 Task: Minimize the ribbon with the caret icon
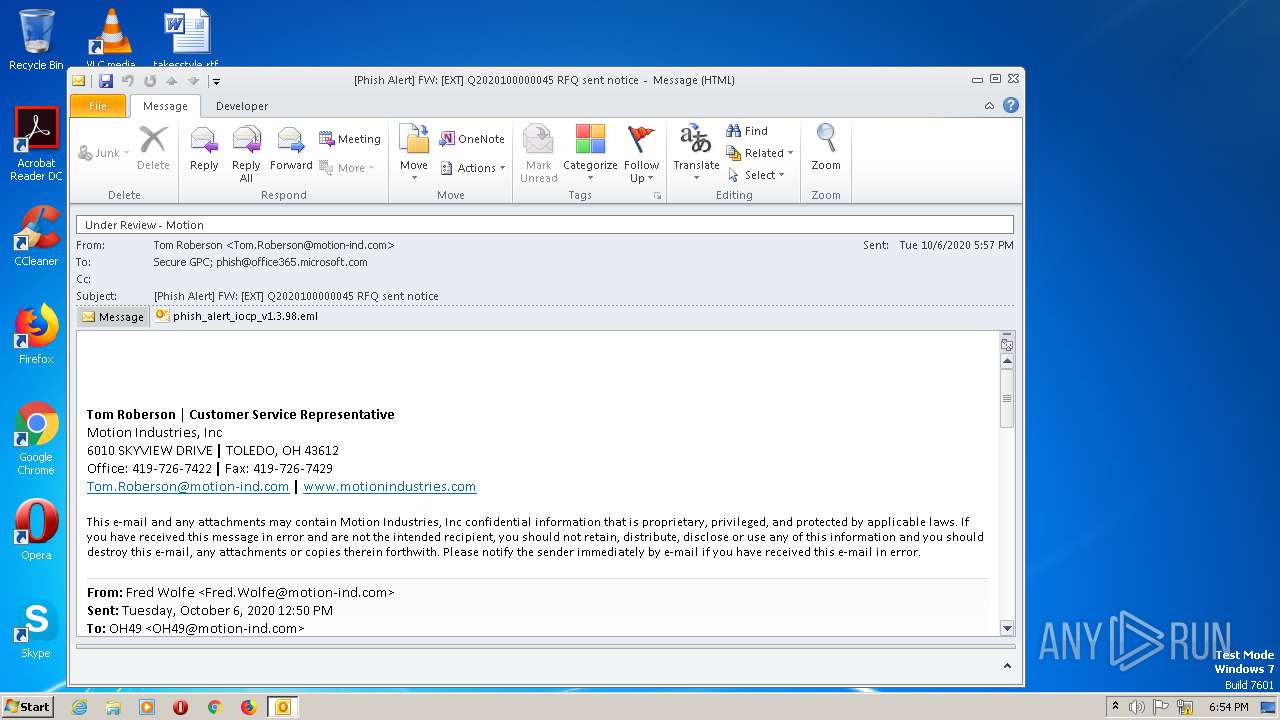pos(989,105)
